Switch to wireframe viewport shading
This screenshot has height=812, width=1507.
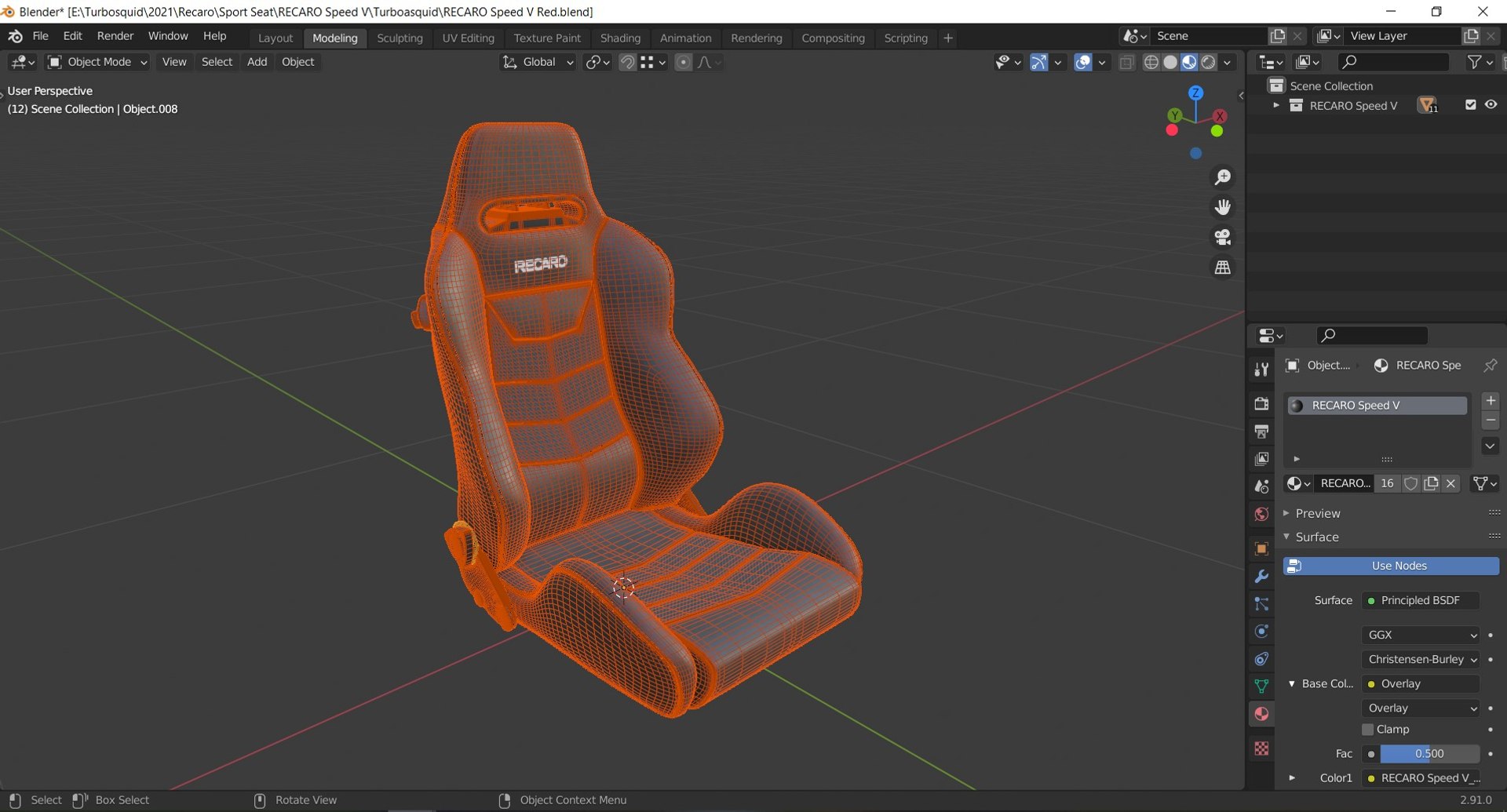coord(1151,62)
